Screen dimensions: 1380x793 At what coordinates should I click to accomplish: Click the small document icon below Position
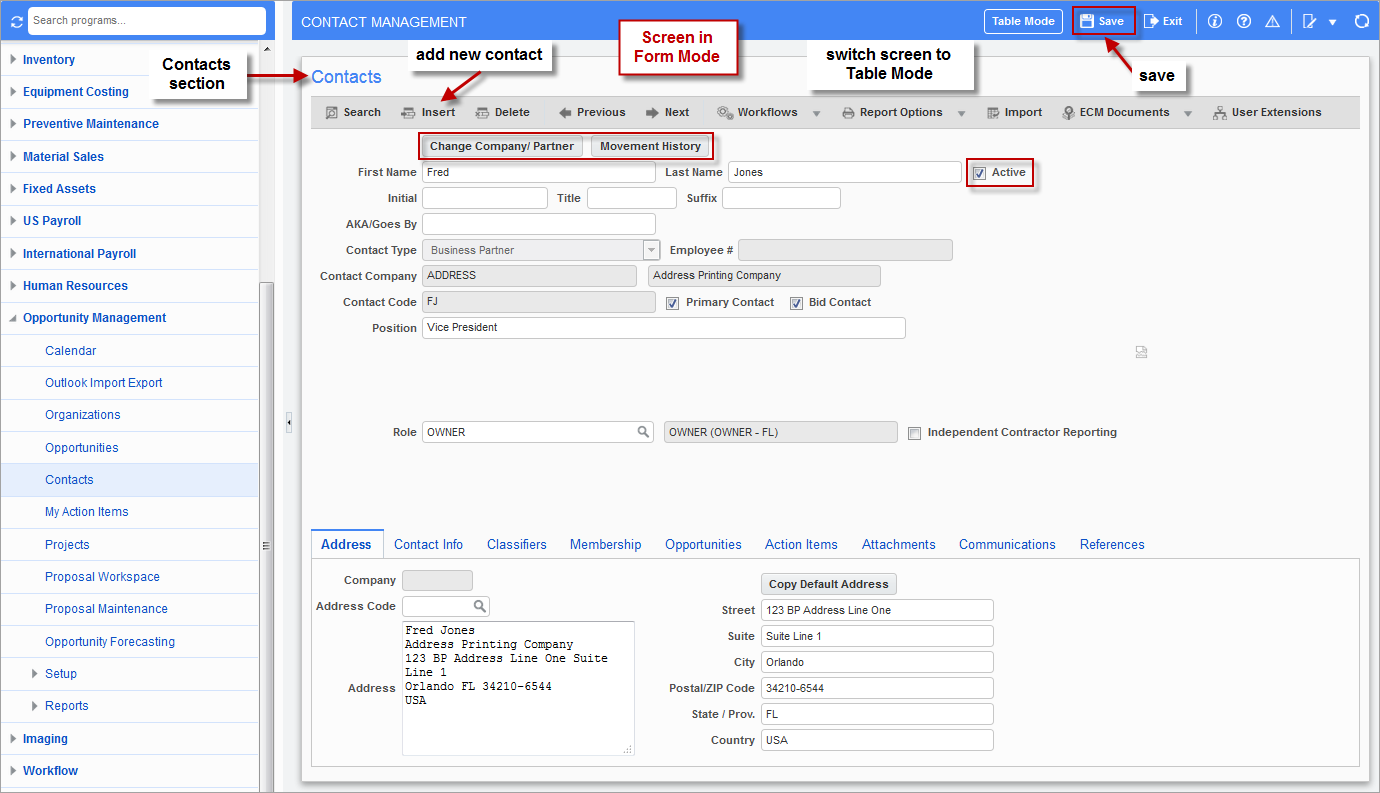(1141, 352)
